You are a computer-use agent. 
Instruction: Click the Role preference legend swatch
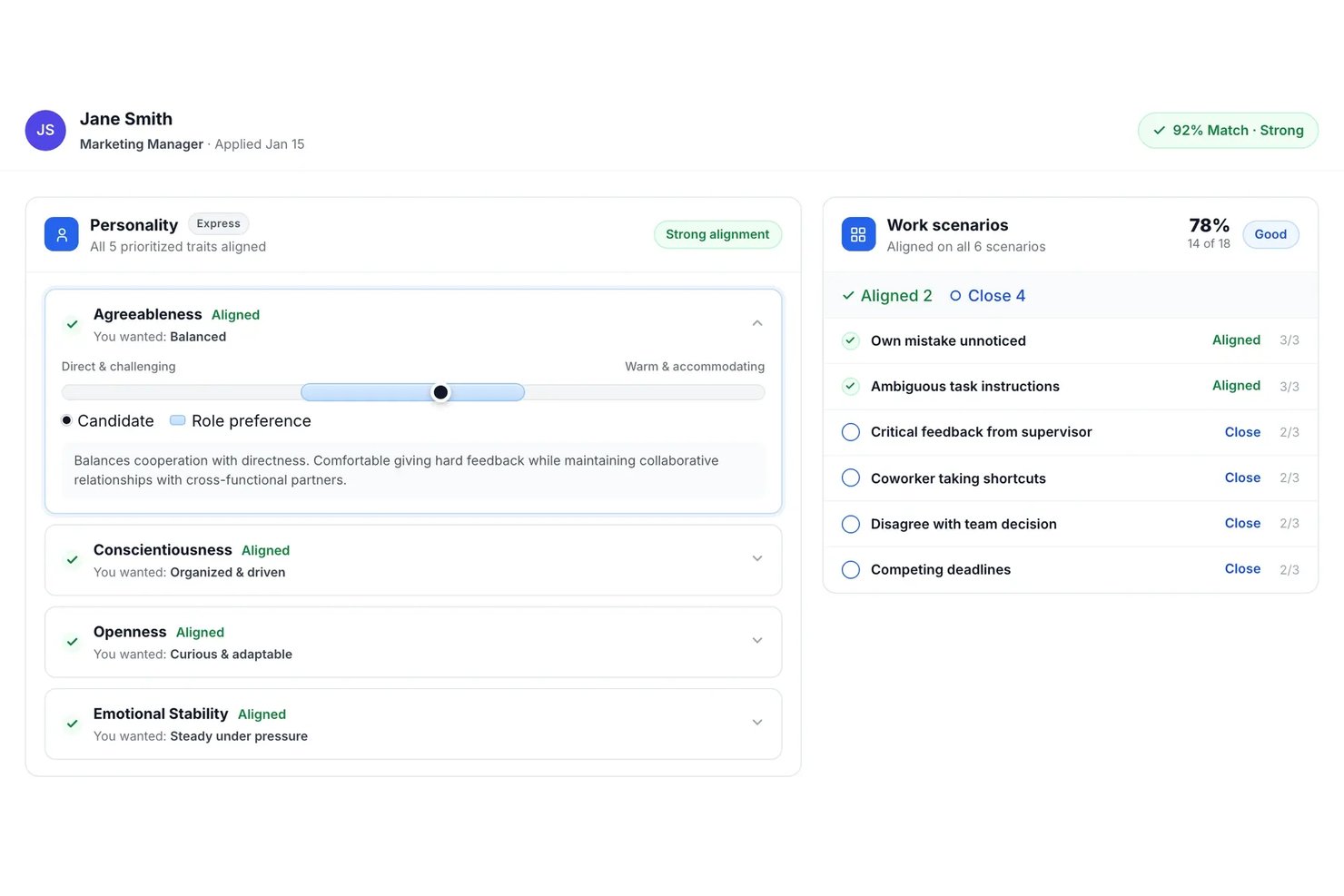pos(178,420)
